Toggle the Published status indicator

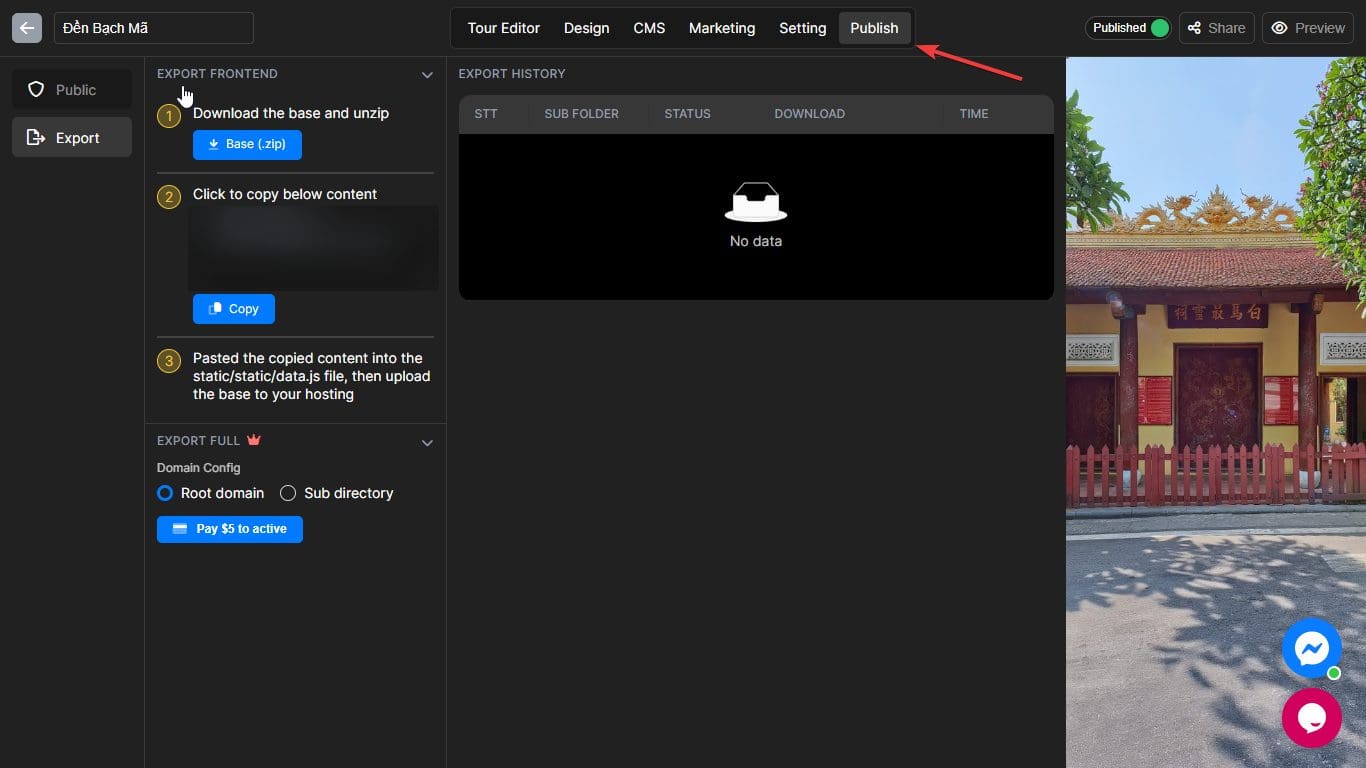(x=1128, y=27)
